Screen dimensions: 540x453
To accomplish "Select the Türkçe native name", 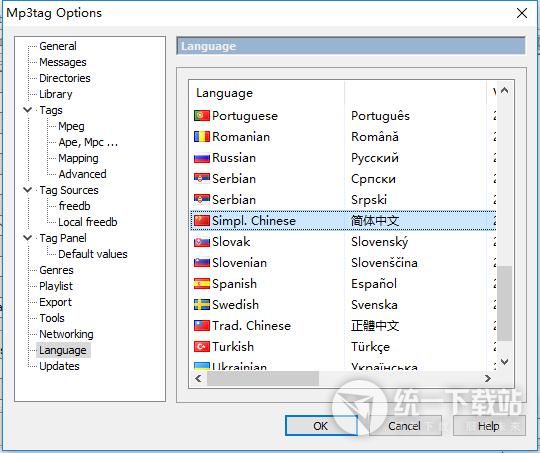I will click(371, 347).
